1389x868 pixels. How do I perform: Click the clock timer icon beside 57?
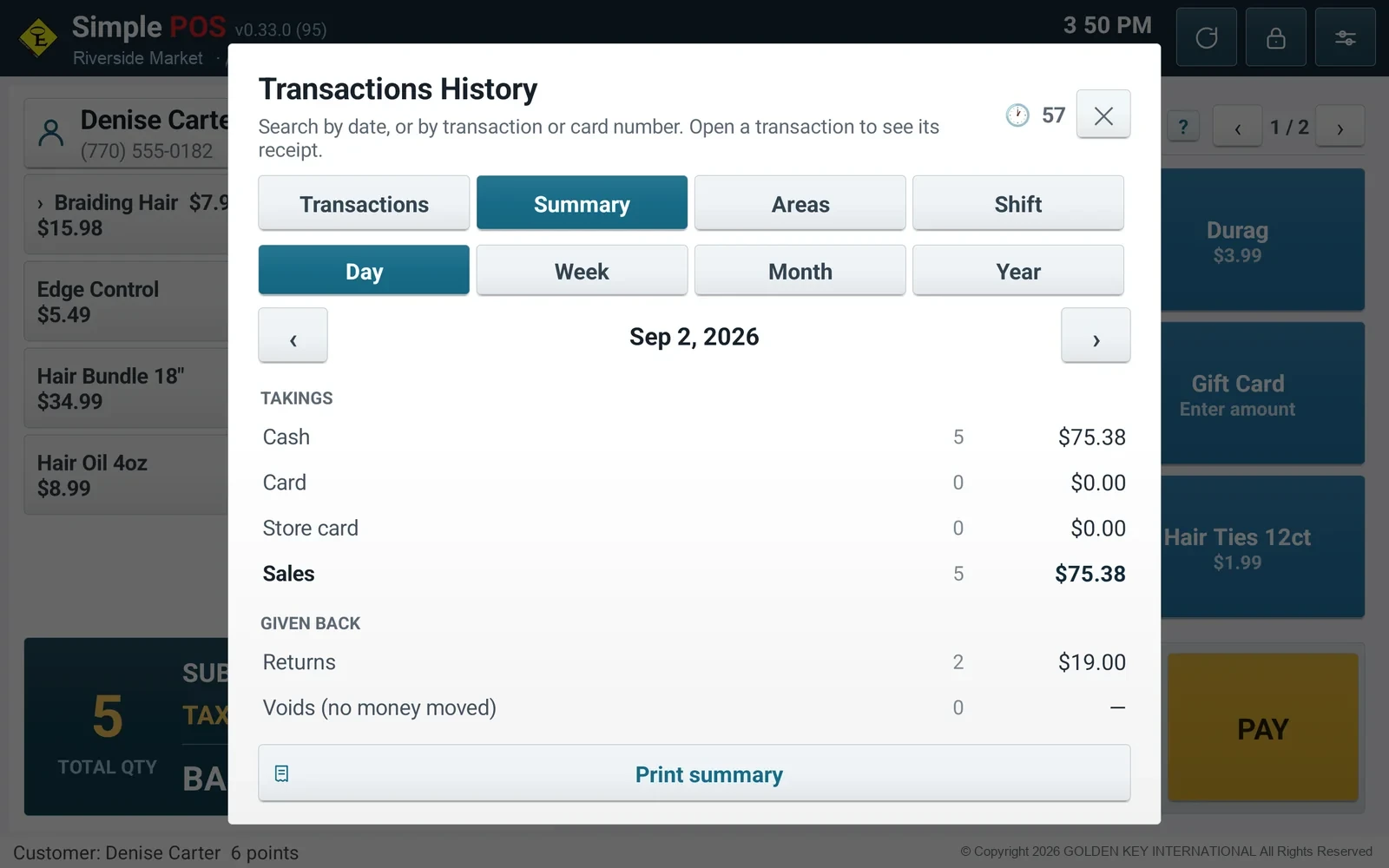click(1017, 115)
